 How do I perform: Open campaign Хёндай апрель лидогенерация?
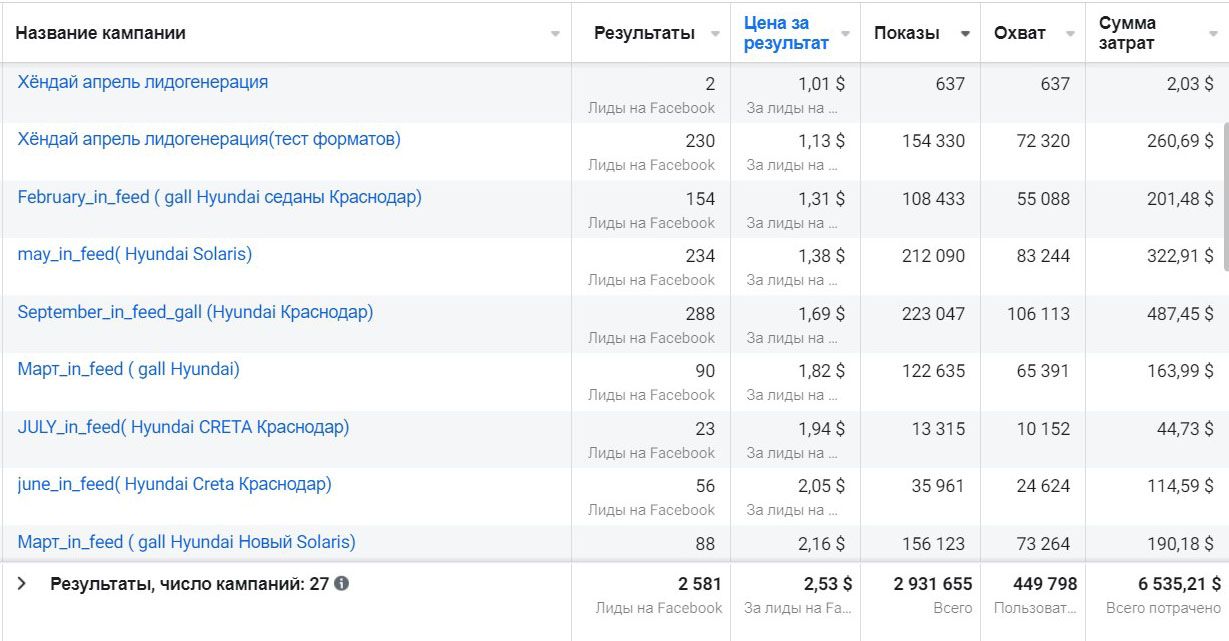[143, 82]
